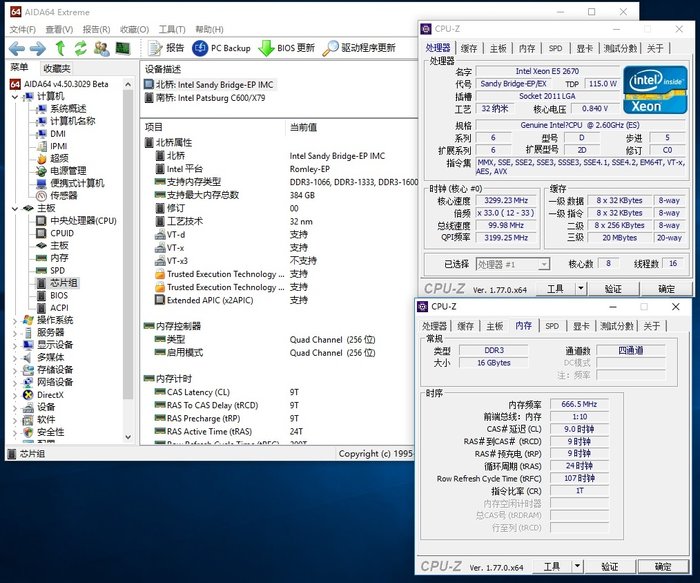Launch PC Backup from toolbar
Viewport: 700px width, 583px height.
221,48
